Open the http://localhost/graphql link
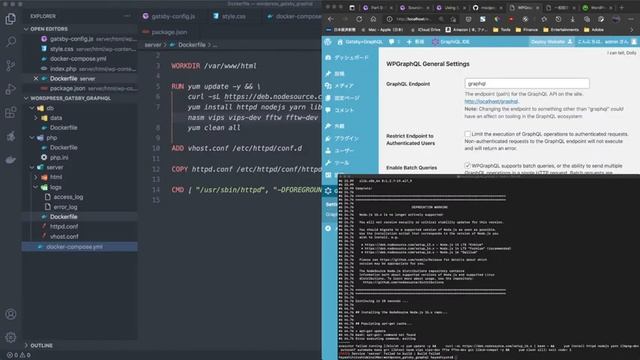Viewport: 640px width, 360px height. [x=491, y=101]
